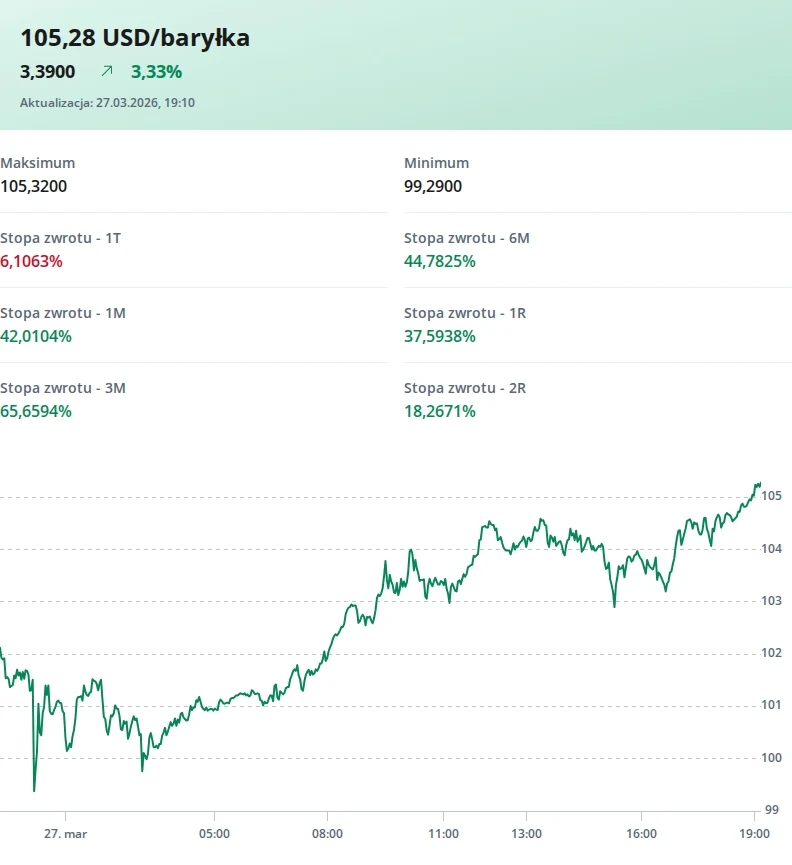Click the 27. mar label on time axis
Screen dimensions: 792x865
66,834
